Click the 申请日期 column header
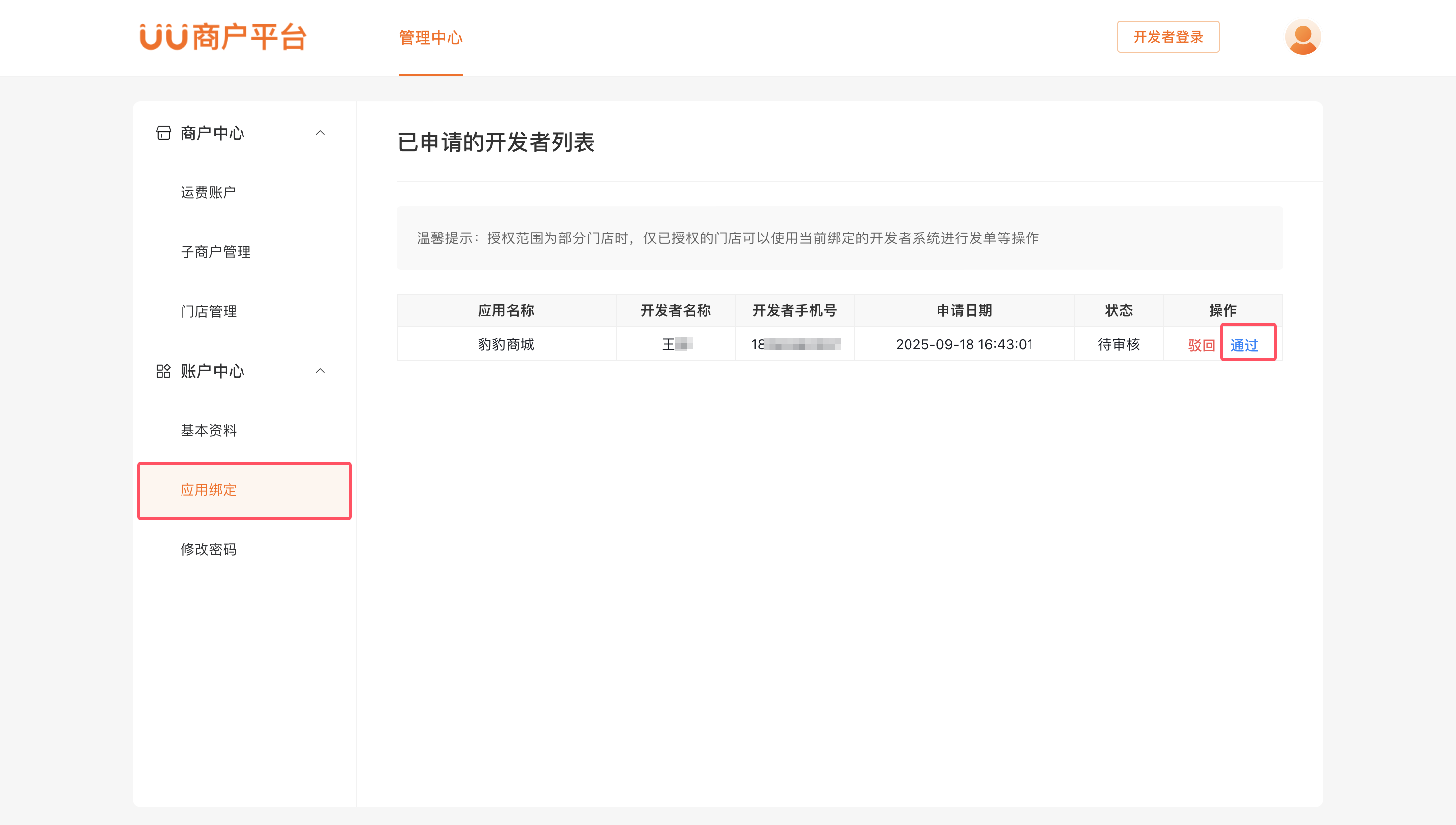Viewport: 1456px width, 825px height. click(x=964, y=310)
